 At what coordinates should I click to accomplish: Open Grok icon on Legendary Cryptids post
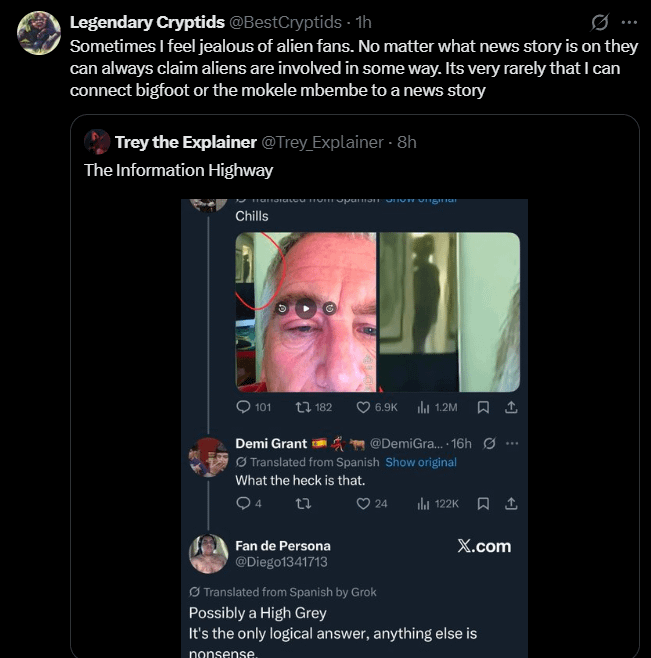click(x=600, y=22)
